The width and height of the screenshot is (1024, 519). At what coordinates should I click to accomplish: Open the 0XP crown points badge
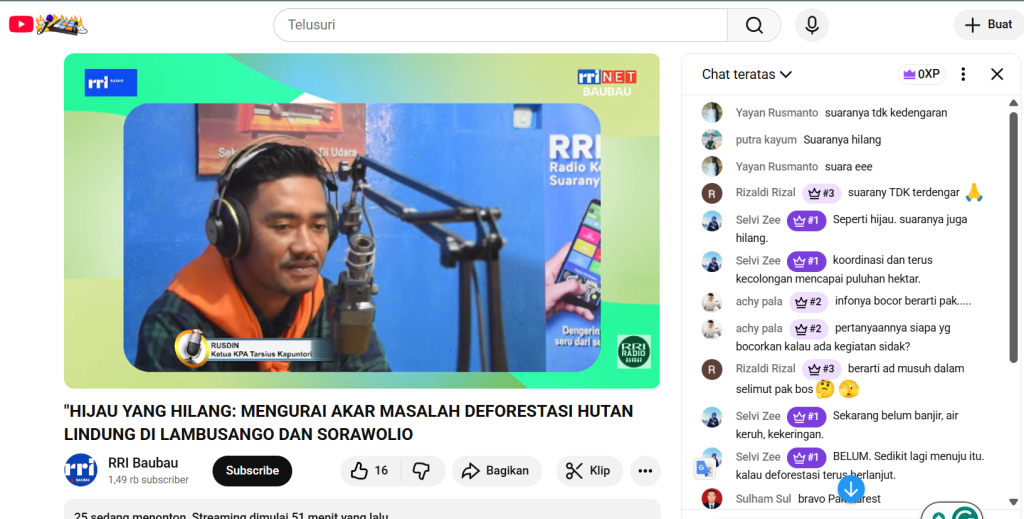click(x=921, y=74)
